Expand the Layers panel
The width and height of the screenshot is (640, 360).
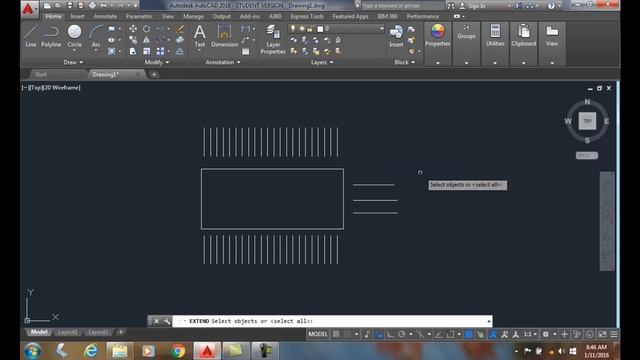(x=322, y=62)
